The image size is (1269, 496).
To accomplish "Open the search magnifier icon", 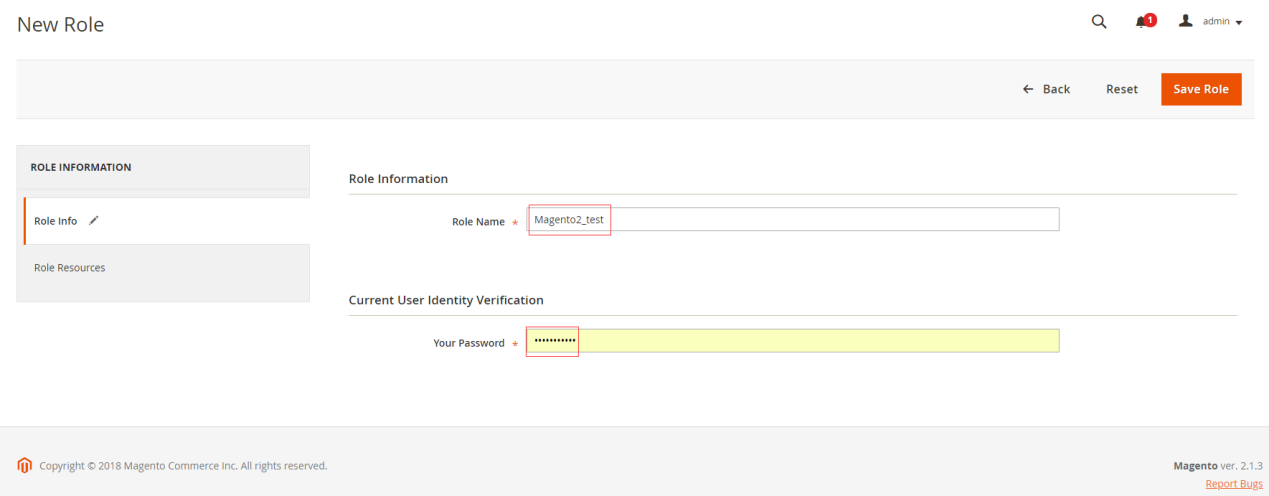I will [x=1099, y=22].
